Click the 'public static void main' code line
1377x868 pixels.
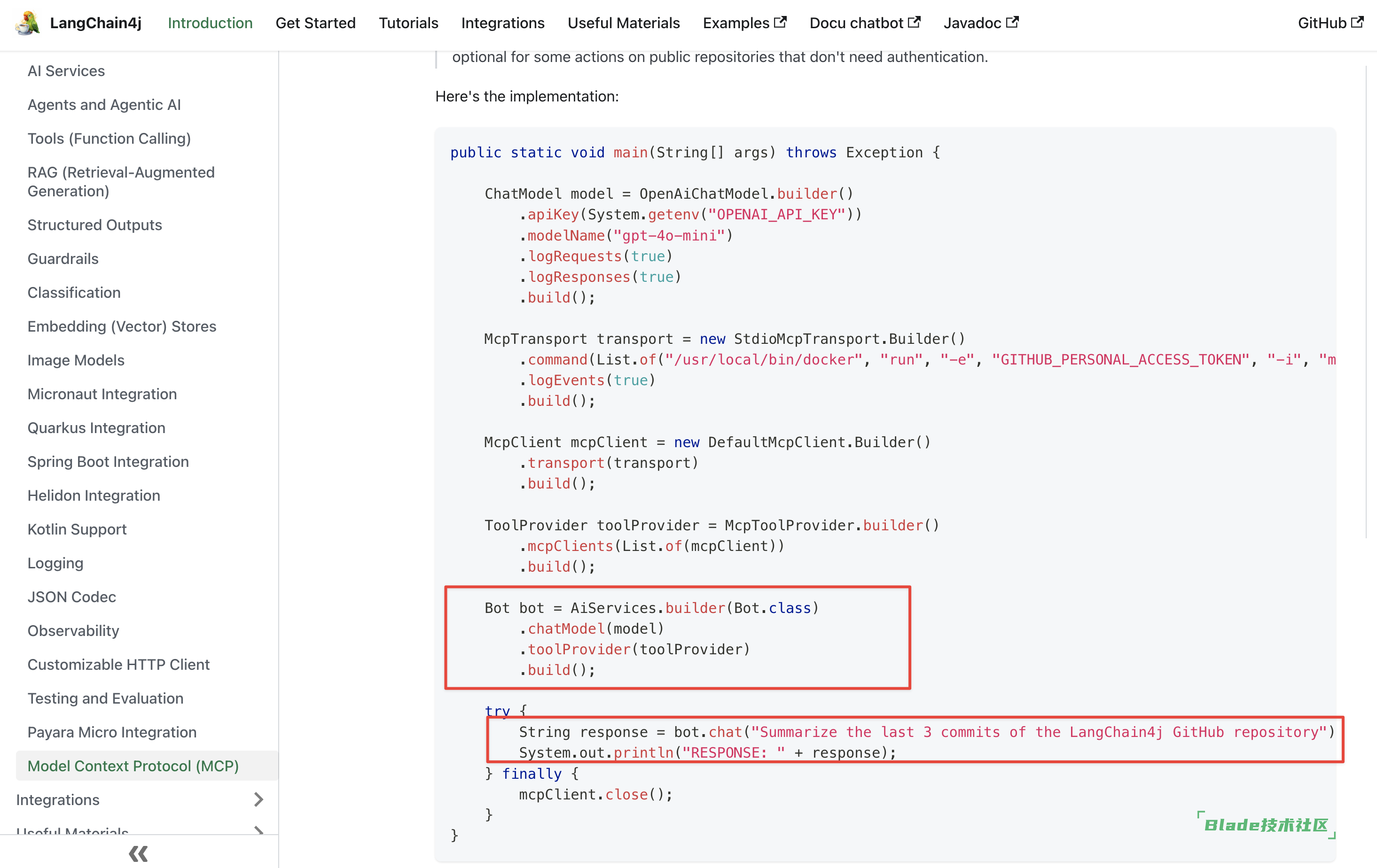pos(695,153)
